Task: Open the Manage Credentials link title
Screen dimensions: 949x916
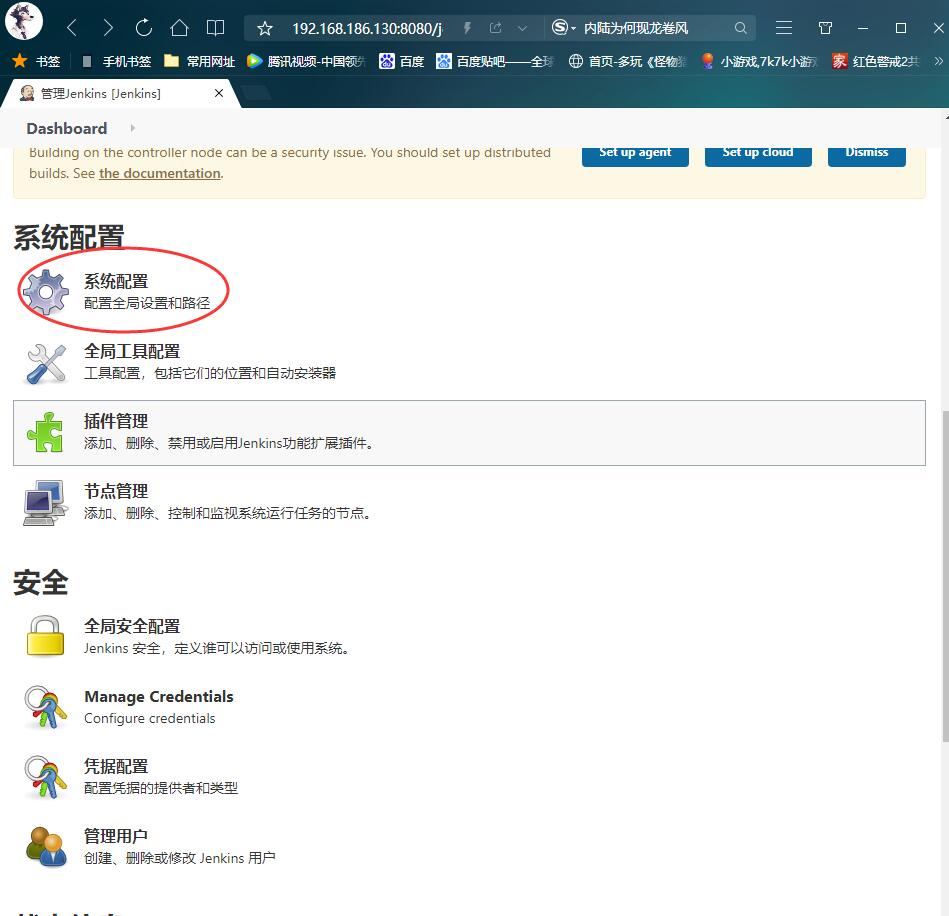Action: coord(159,696)
